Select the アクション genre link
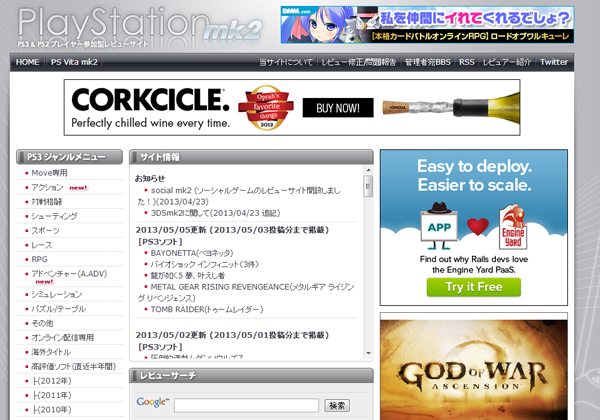The image size is (600, 420). pyautogui.click(x=47, y=187)
